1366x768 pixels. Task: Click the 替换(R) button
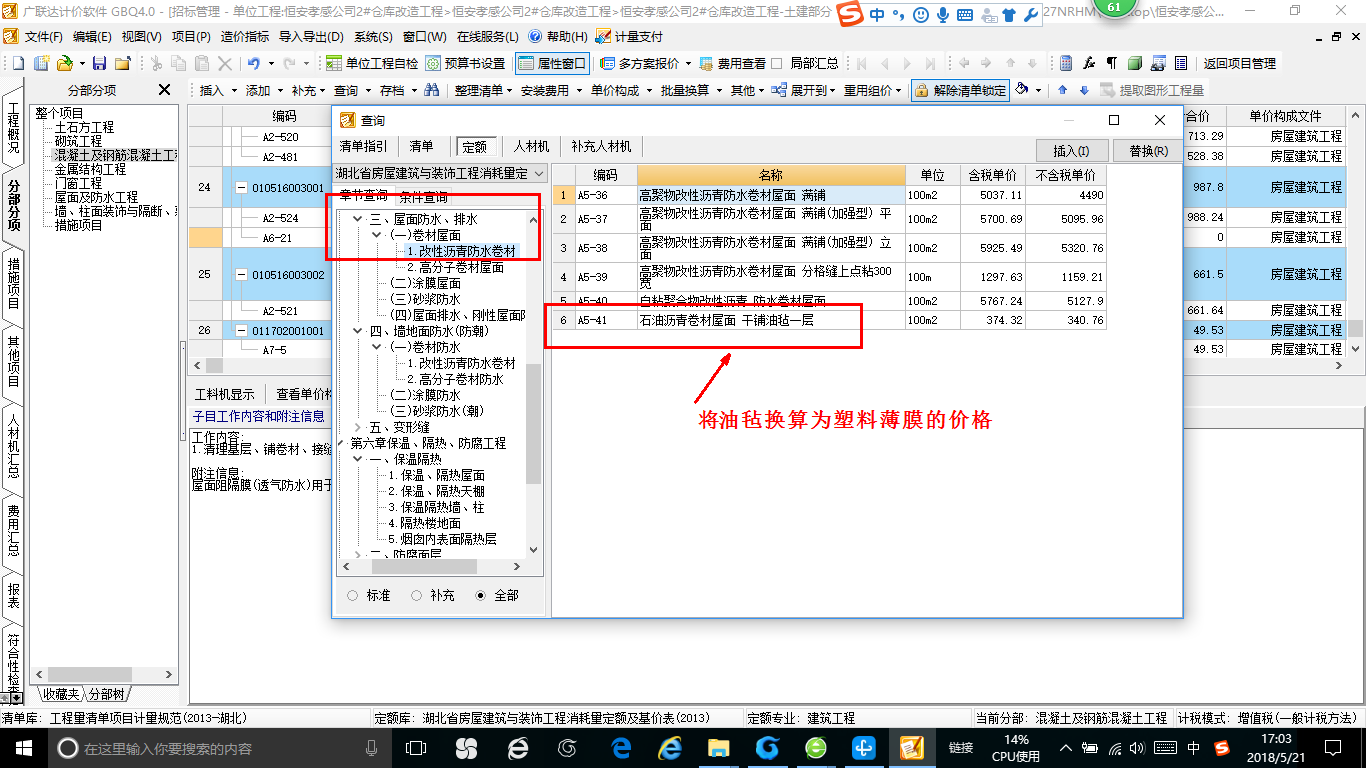[1148, 151]
